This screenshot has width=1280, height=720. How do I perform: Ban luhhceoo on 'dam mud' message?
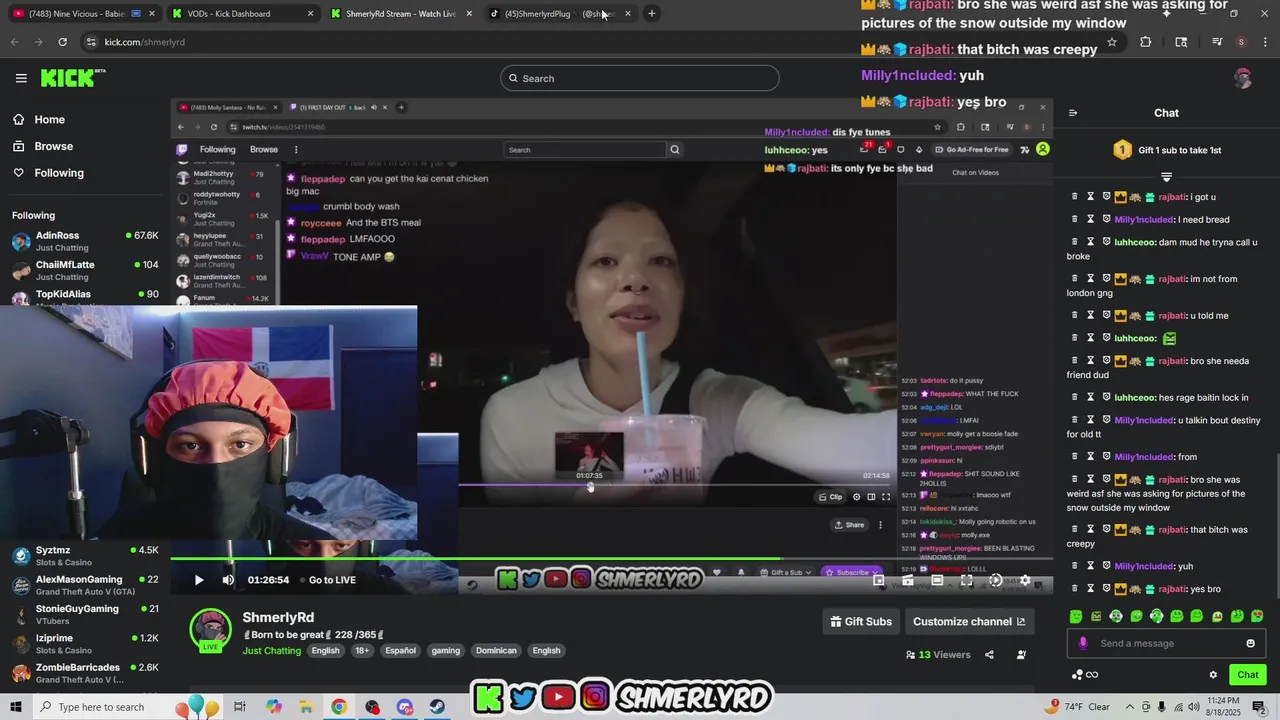[x=1107, y=242]
